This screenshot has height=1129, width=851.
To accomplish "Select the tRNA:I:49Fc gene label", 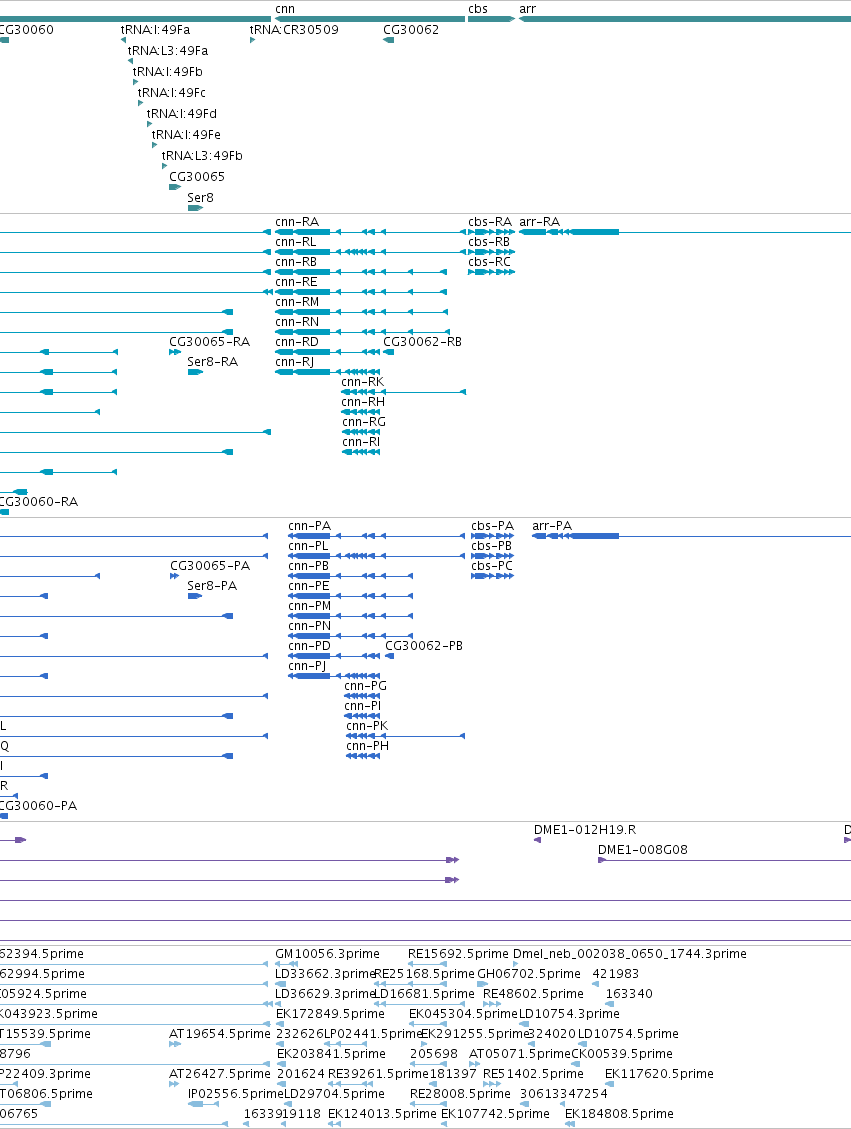I will click(171, 92).
